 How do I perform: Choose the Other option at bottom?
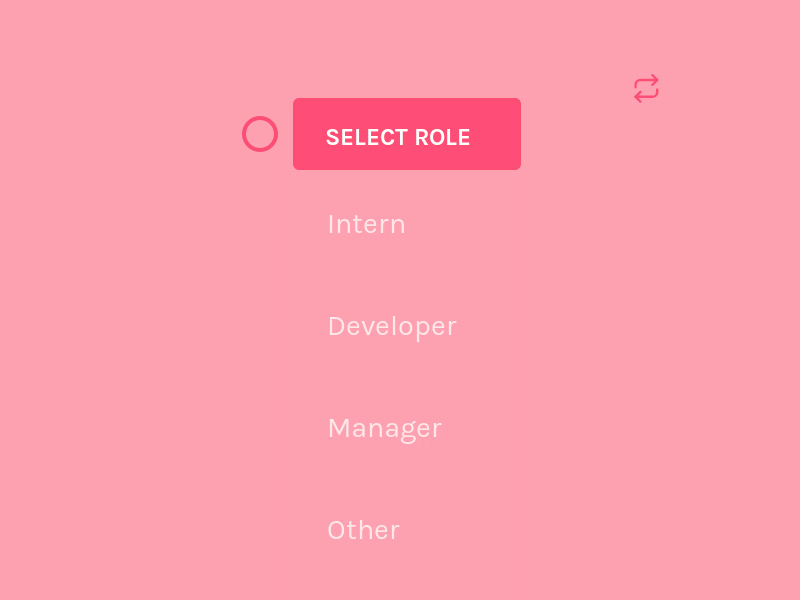pyautogui.click(x=363, y=530)
